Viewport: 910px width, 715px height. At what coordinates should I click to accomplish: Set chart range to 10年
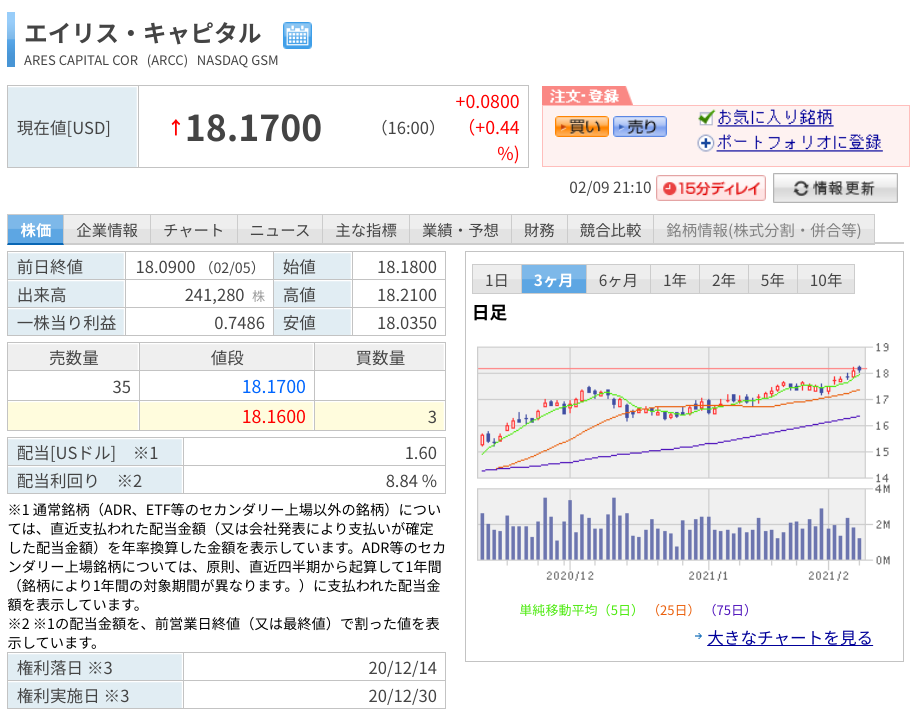[826, 280]
